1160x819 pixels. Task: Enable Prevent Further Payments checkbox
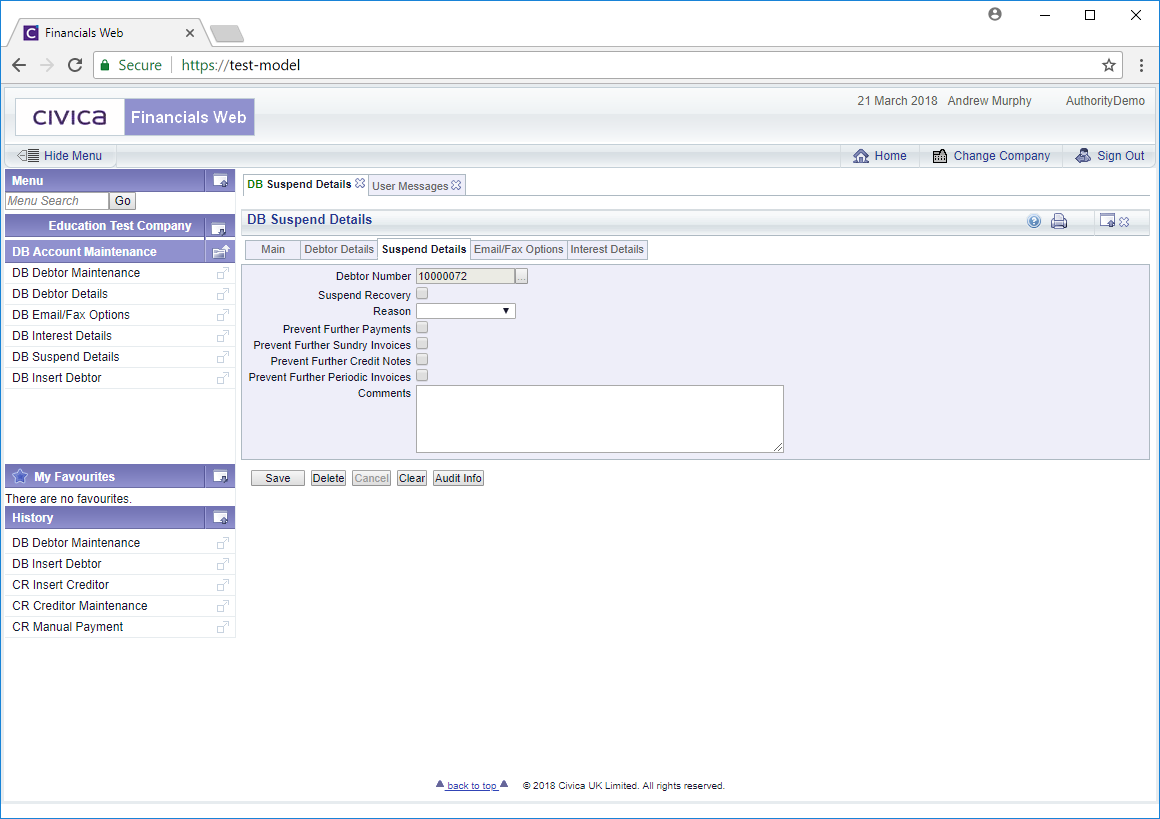(422, 328)
